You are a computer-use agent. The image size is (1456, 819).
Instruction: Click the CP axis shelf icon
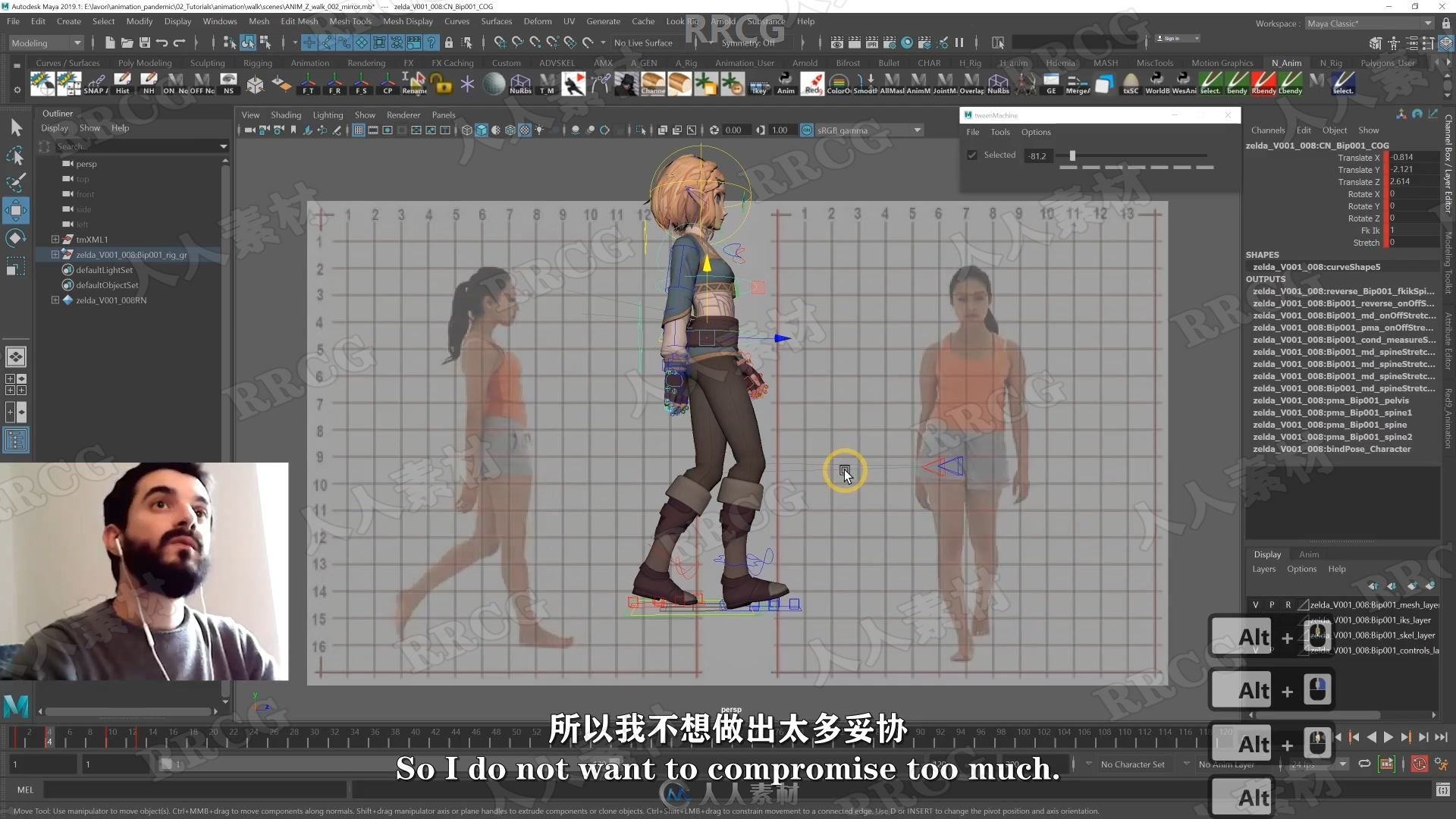click(388, 83)
